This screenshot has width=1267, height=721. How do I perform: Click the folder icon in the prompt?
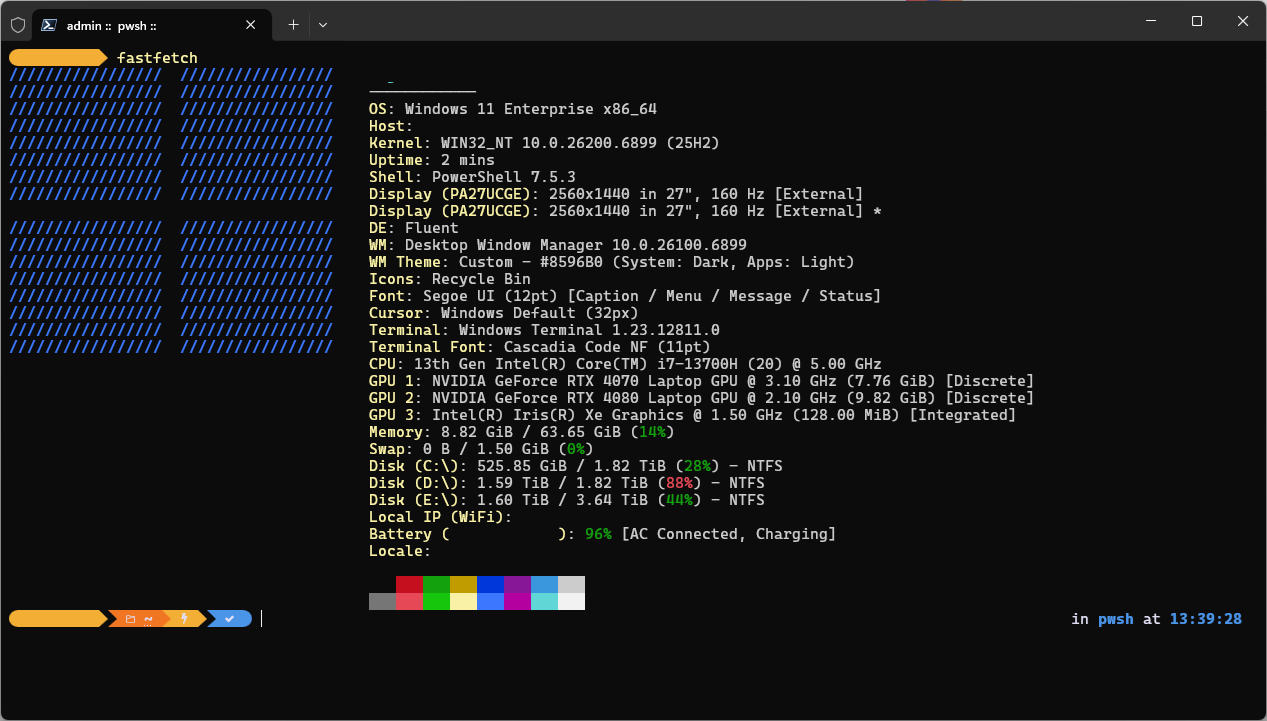point(130,619)
